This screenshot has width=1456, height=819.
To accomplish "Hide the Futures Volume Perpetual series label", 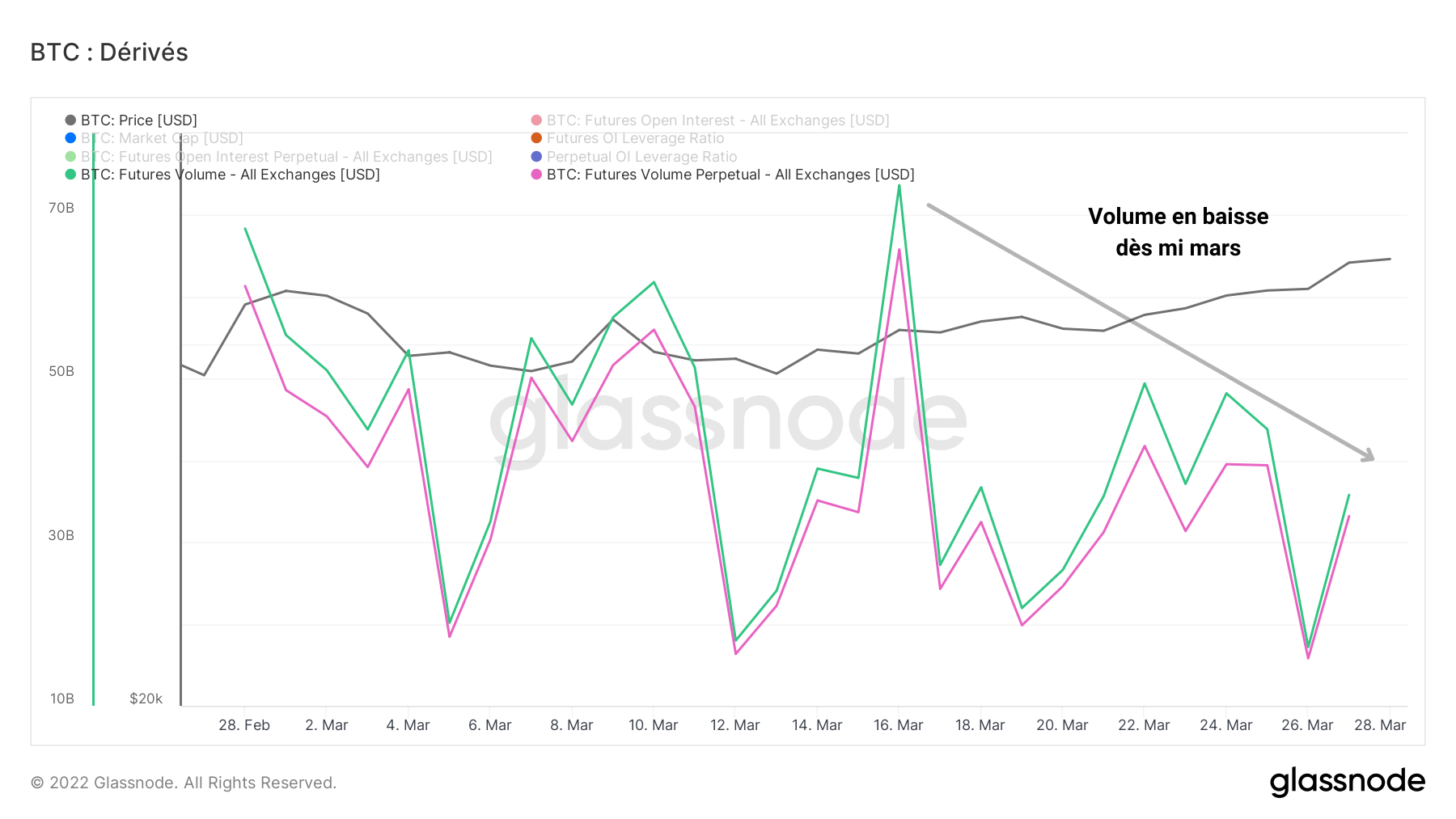I will [x=730, y=175].
